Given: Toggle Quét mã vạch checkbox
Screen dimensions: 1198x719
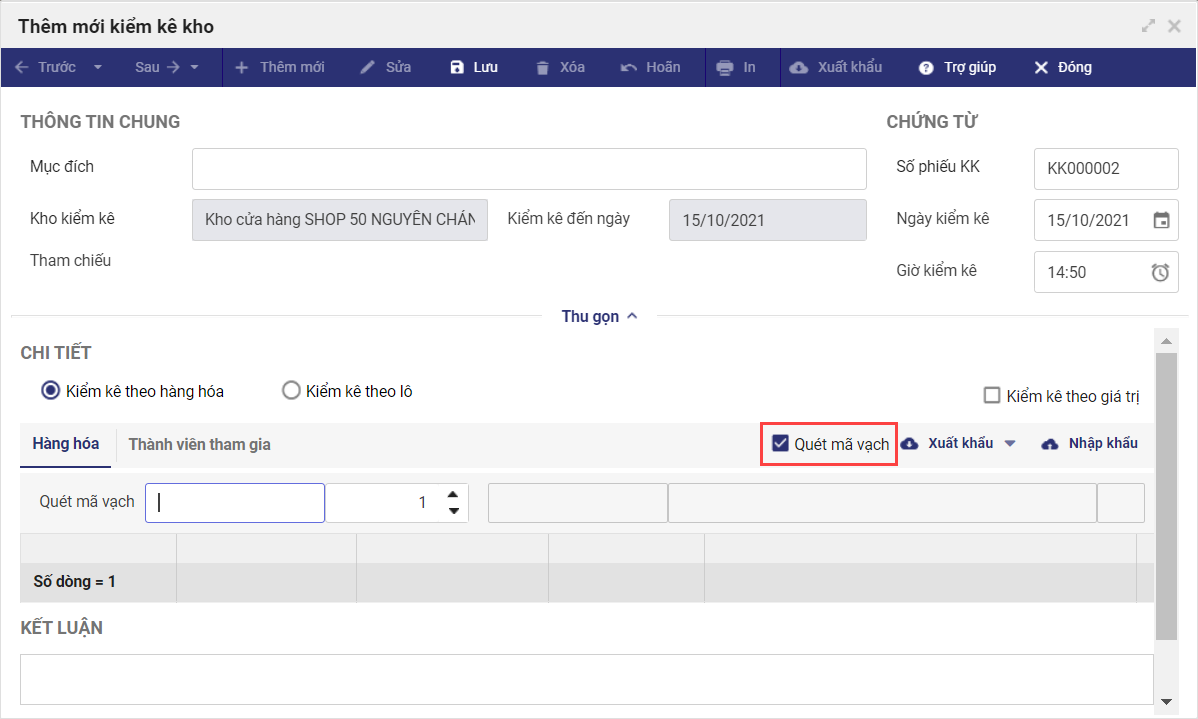Looking at the screenshot, I should [x=780, y=443].
